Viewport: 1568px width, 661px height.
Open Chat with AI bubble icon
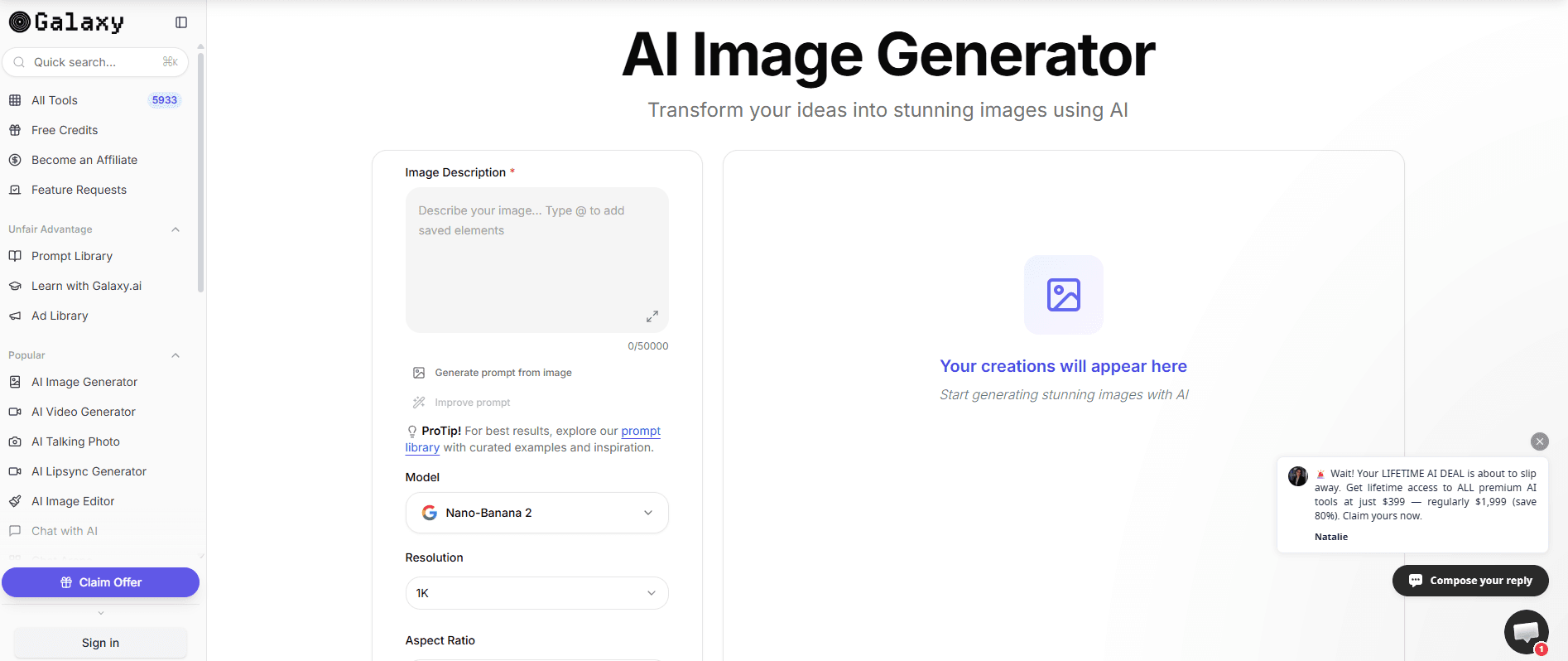(15, 531)
